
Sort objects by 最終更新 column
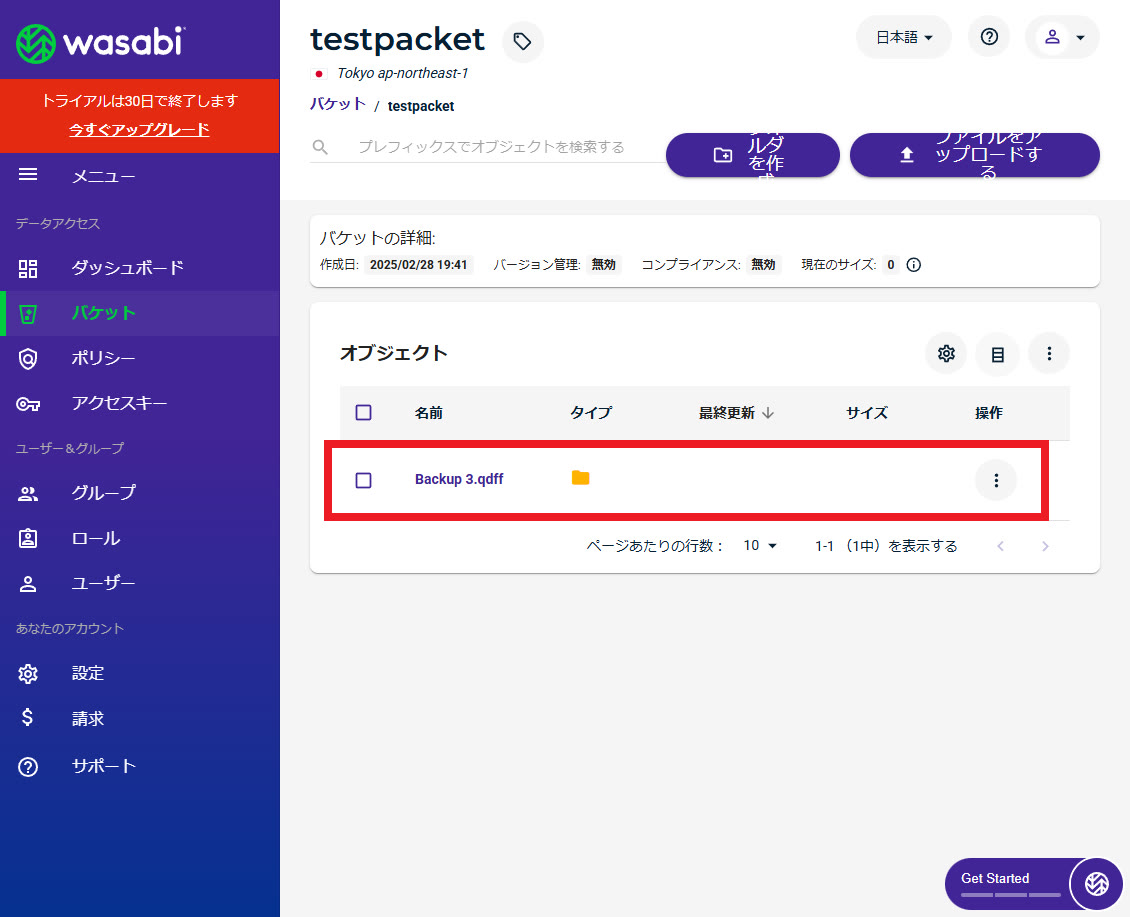736,413
